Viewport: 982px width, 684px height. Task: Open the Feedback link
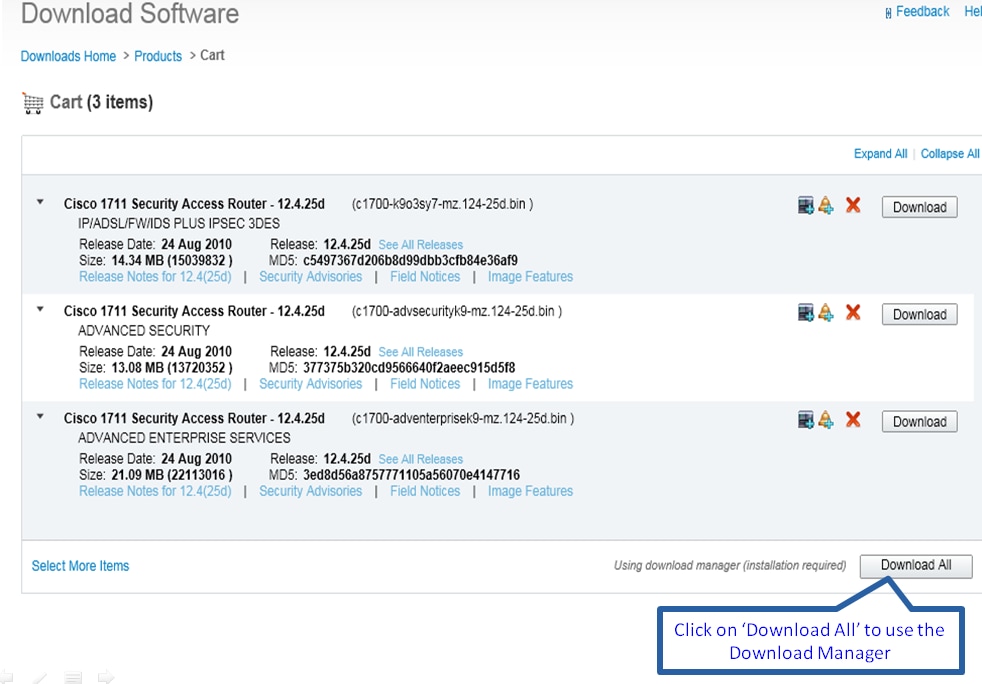(923, 12)
